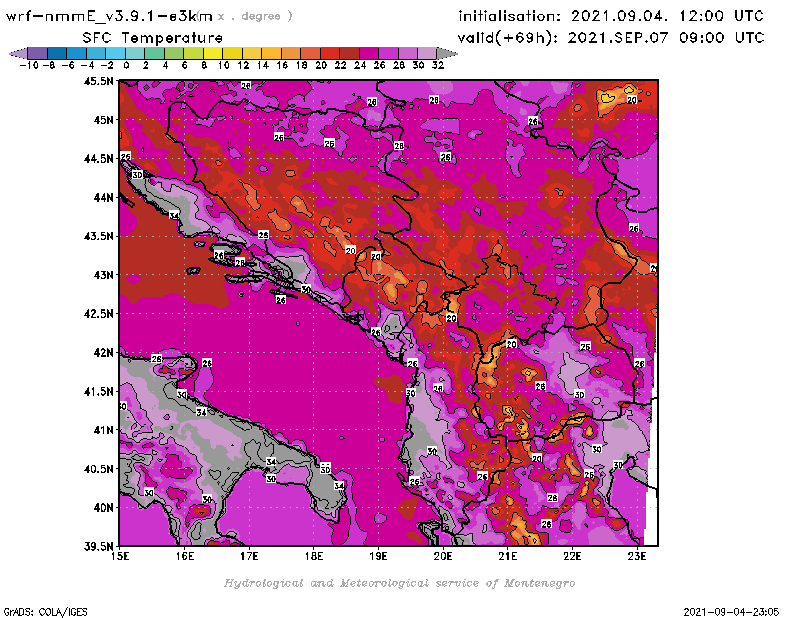Image resolution: width=800 pixels, height=618 pixels.
Task: Select the orchid 28 to 30 colorbar swatch
Action: click(407, 53)
